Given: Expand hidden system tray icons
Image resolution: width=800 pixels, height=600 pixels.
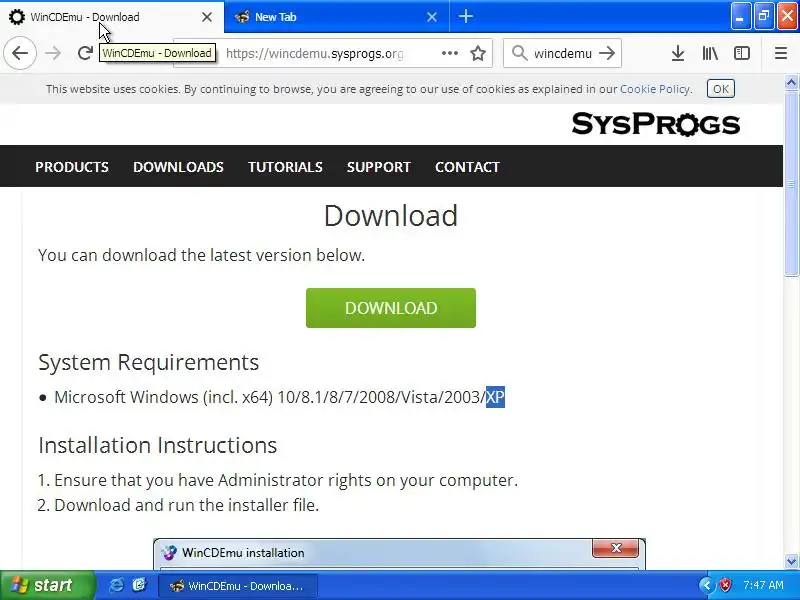Looking at the screenshot, I should 707,585.
